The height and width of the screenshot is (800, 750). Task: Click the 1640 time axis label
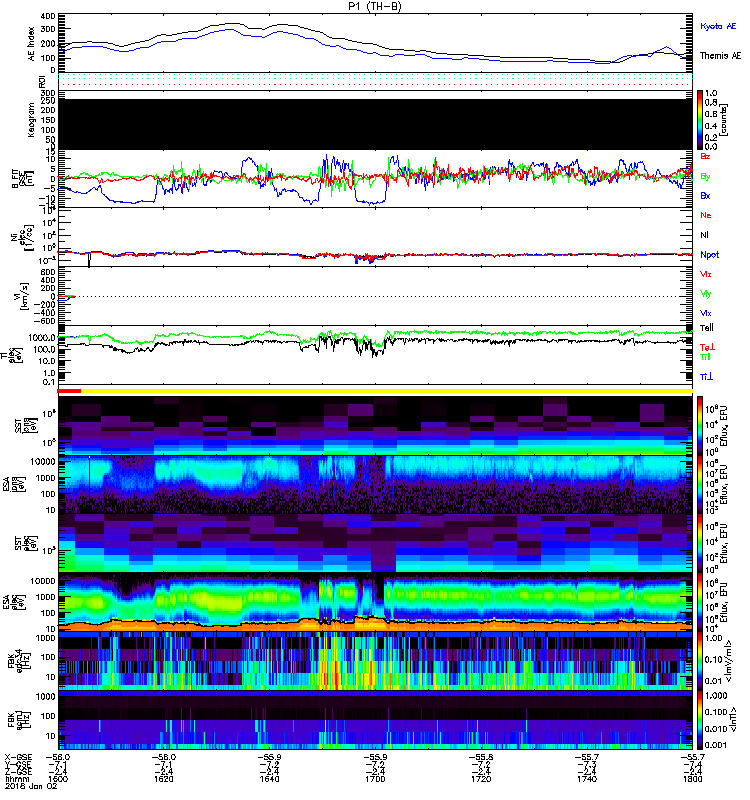coord(269,779)
